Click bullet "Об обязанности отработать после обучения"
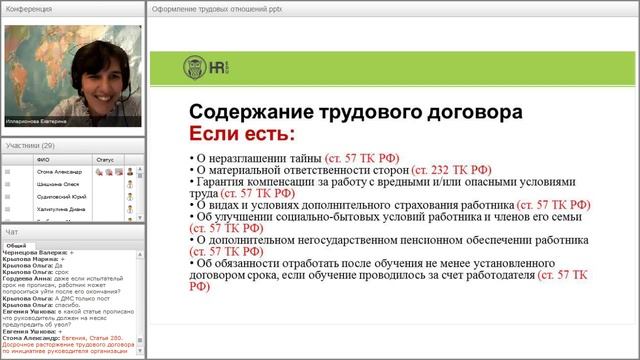Image resolution: width=640 pixels, height=360 pixels. click(x=388, y=275)
